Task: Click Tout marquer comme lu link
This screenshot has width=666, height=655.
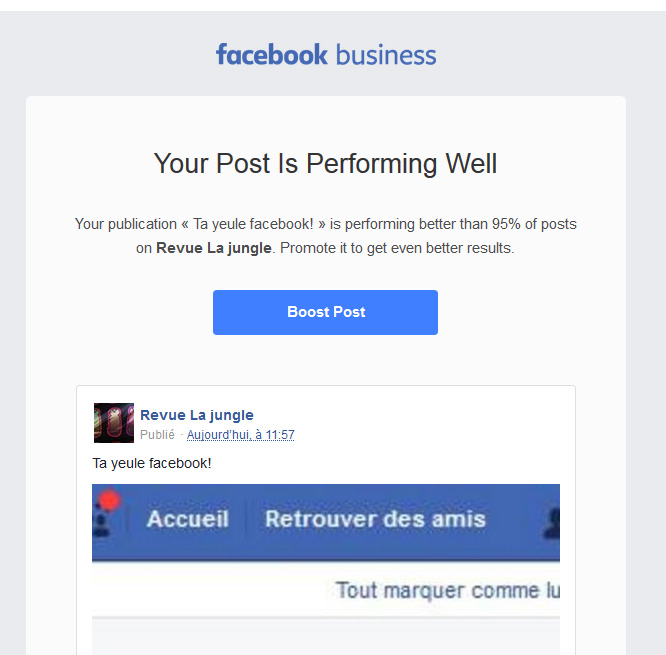Action: point(447,590)
